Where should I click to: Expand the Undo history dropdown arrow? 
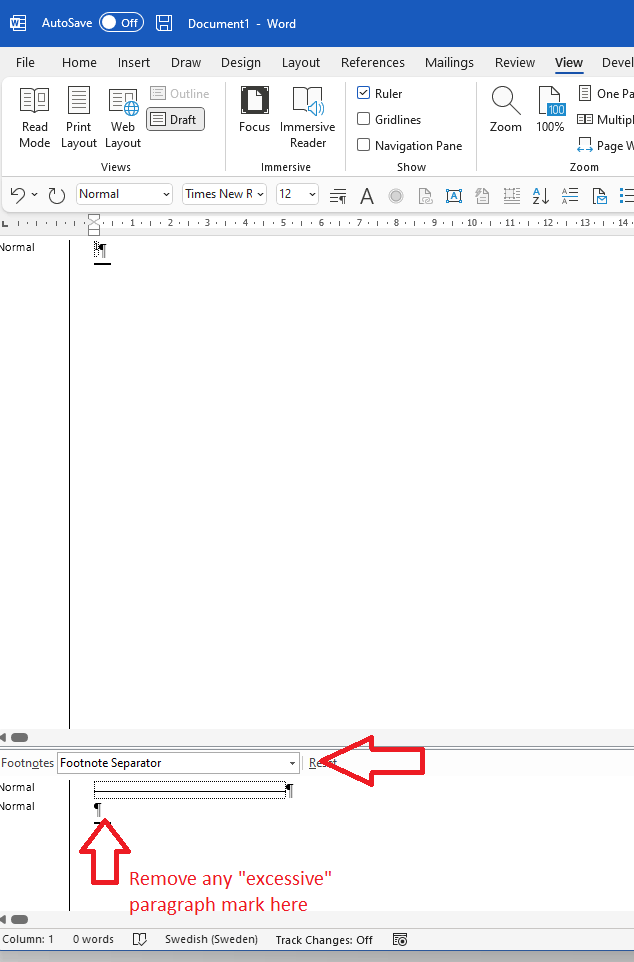pyautogui.click(x=34, y=195)
